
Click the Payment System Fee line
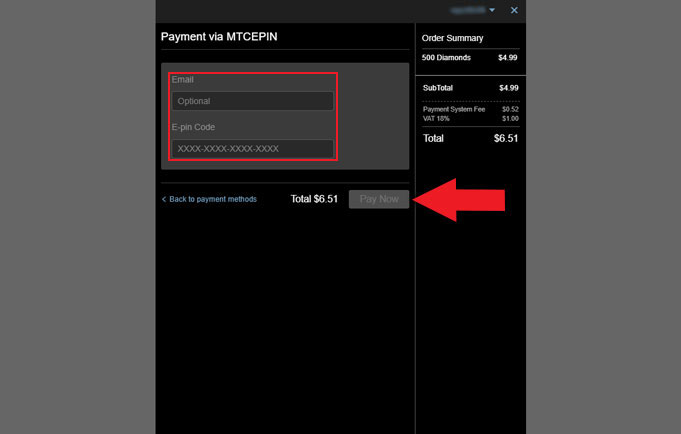click(x=454, y=109)
